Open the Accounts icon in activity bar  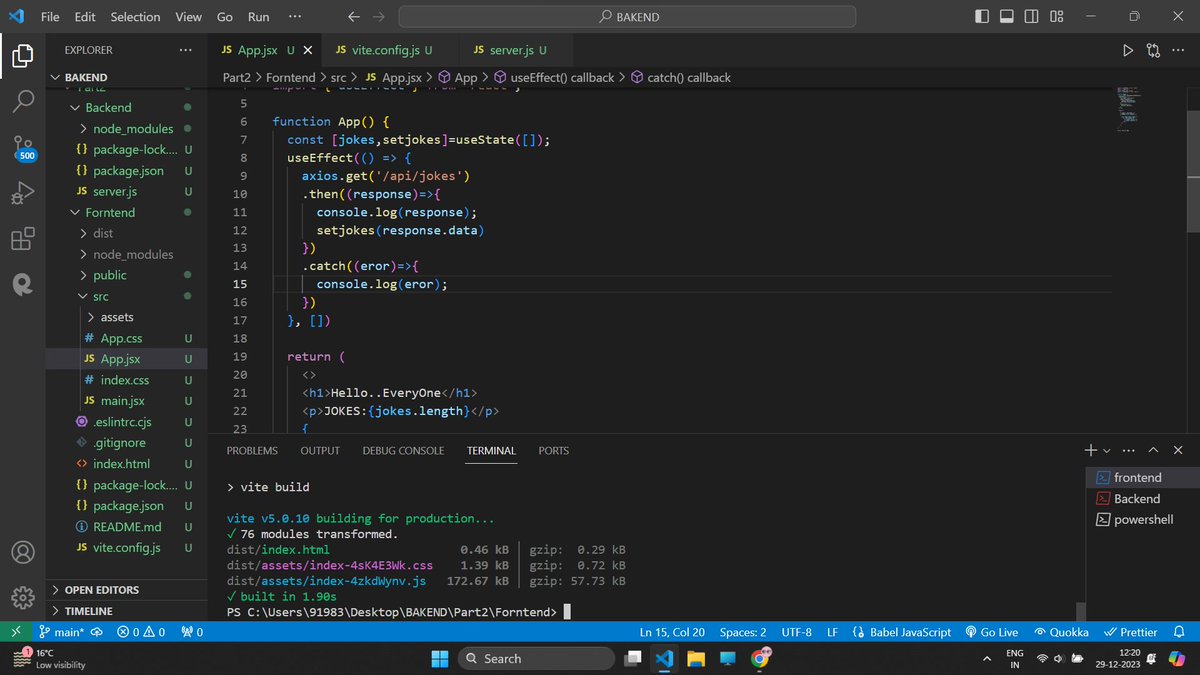click(22, 552)
